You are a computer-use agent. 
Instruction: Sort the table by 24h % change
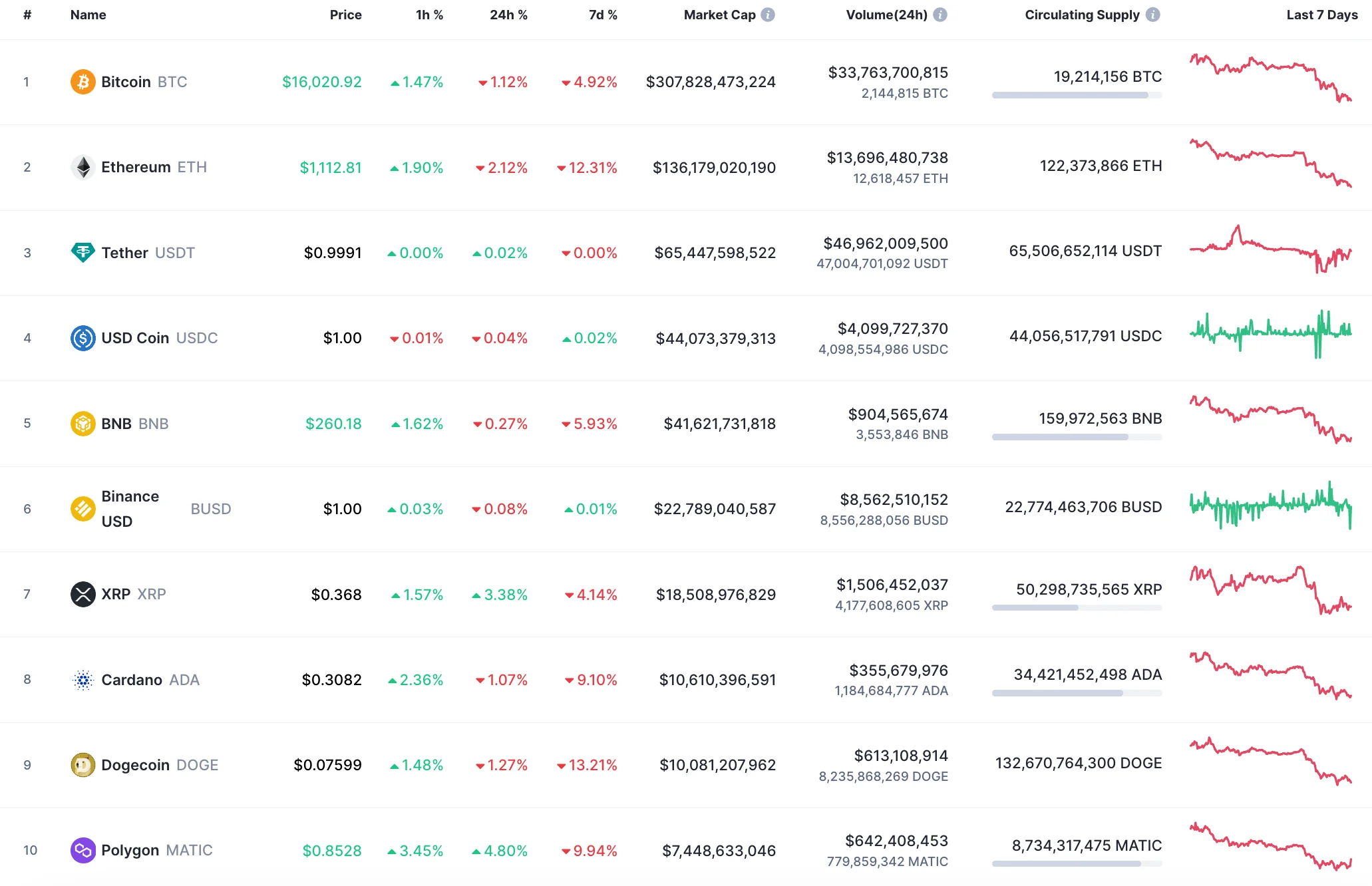(509, 15)
